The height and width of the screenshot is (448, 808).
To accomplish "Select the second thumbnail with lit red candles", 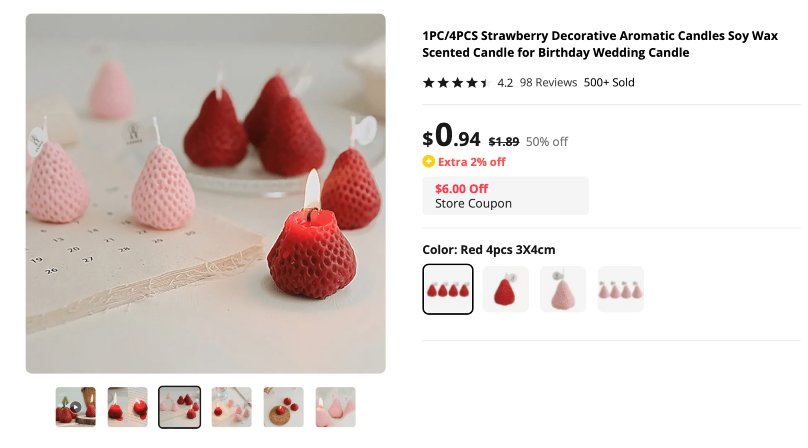I will (128, 407).
